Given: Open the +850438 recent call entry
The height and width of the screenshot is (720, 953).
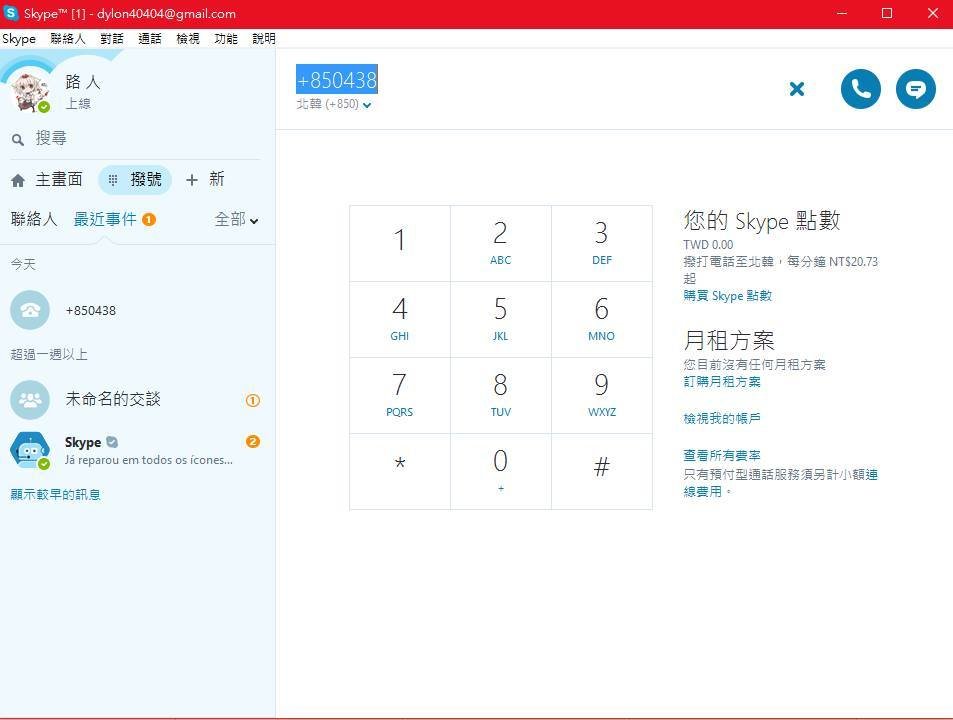Looking at the screenshot, I should [137, 310].
